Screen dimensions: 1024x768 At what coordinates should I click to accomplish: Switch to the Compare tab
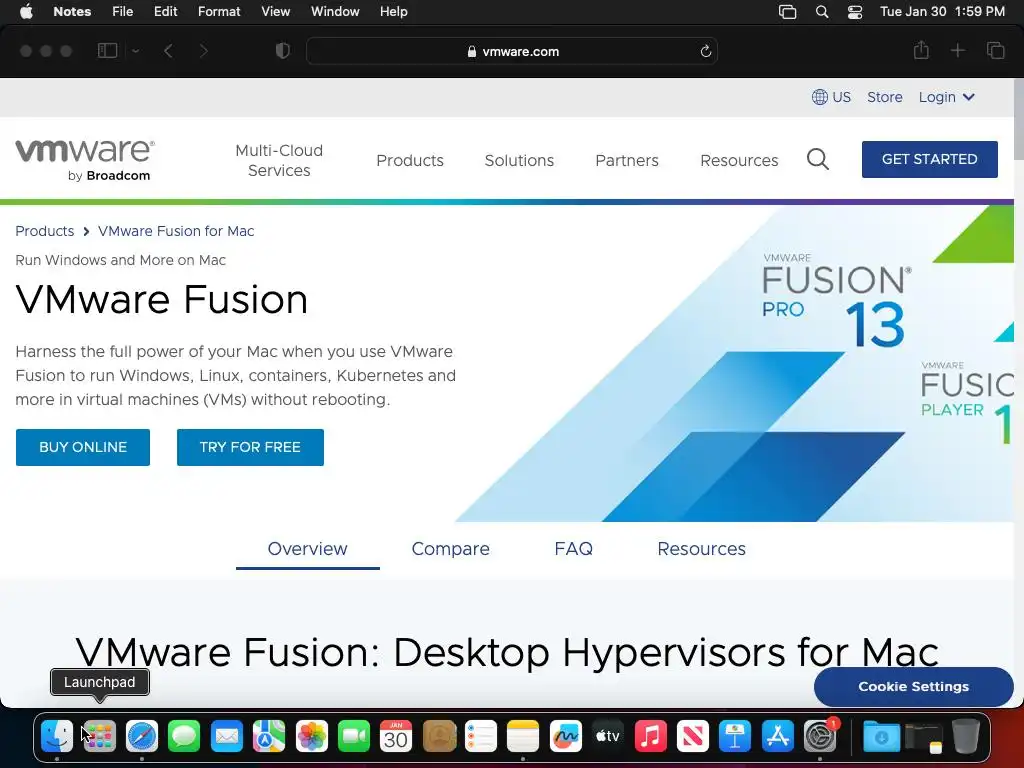pyautogui.click(x=451, y=549)
